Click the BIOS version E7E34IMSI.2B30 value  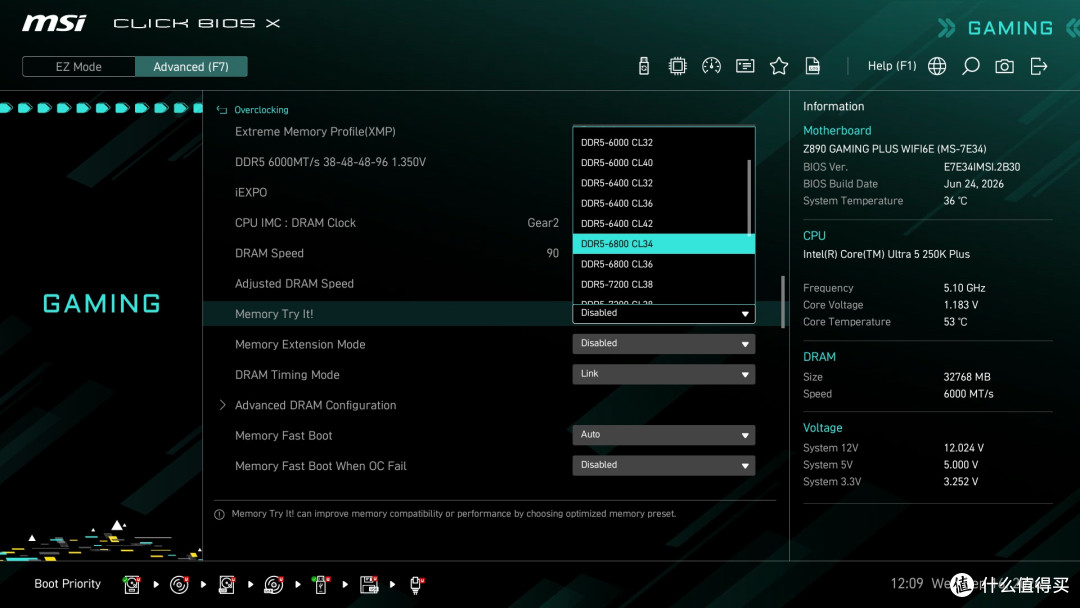click(982, 167)
